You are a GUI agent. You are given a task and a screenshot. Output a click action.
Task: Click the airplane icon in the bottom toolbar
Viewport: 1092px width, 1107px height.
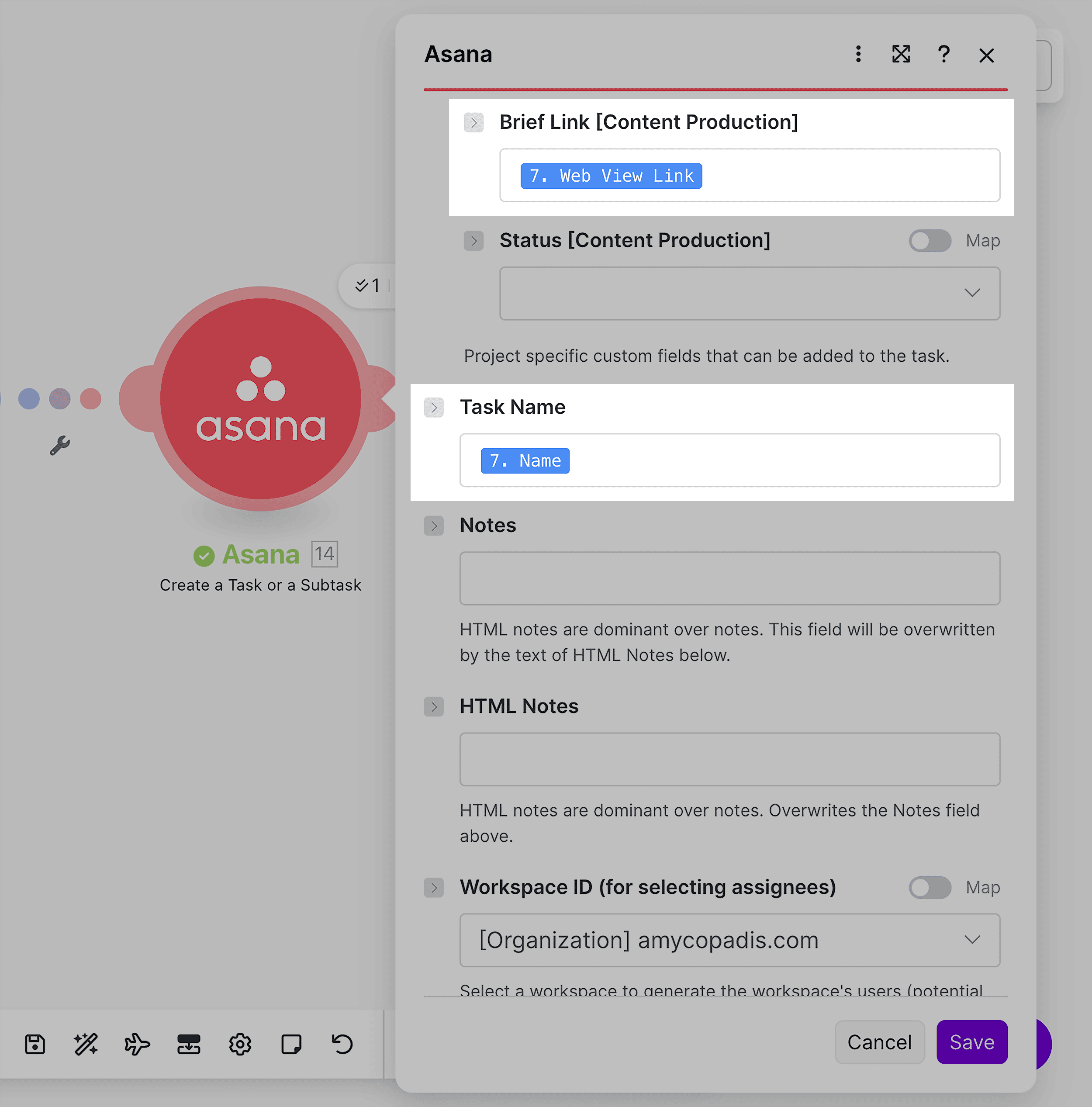137,1043
